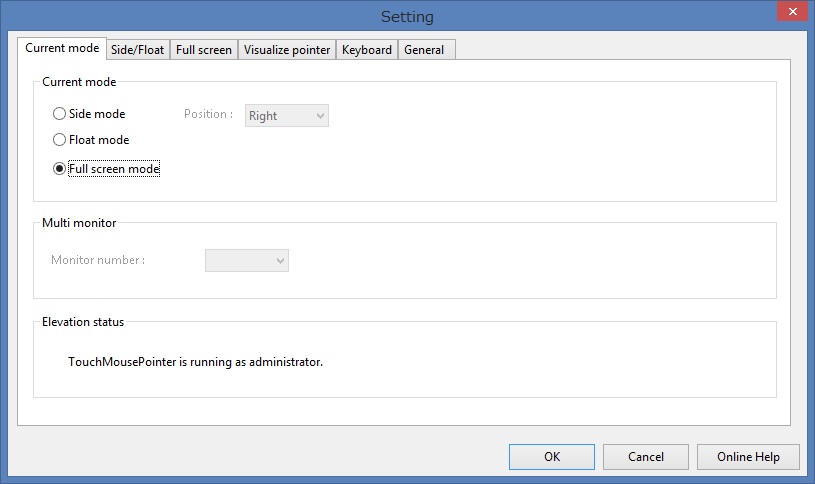This screenshot has width=815, height=484.
Task: Click the Cancel button
Action: [646, 457]
